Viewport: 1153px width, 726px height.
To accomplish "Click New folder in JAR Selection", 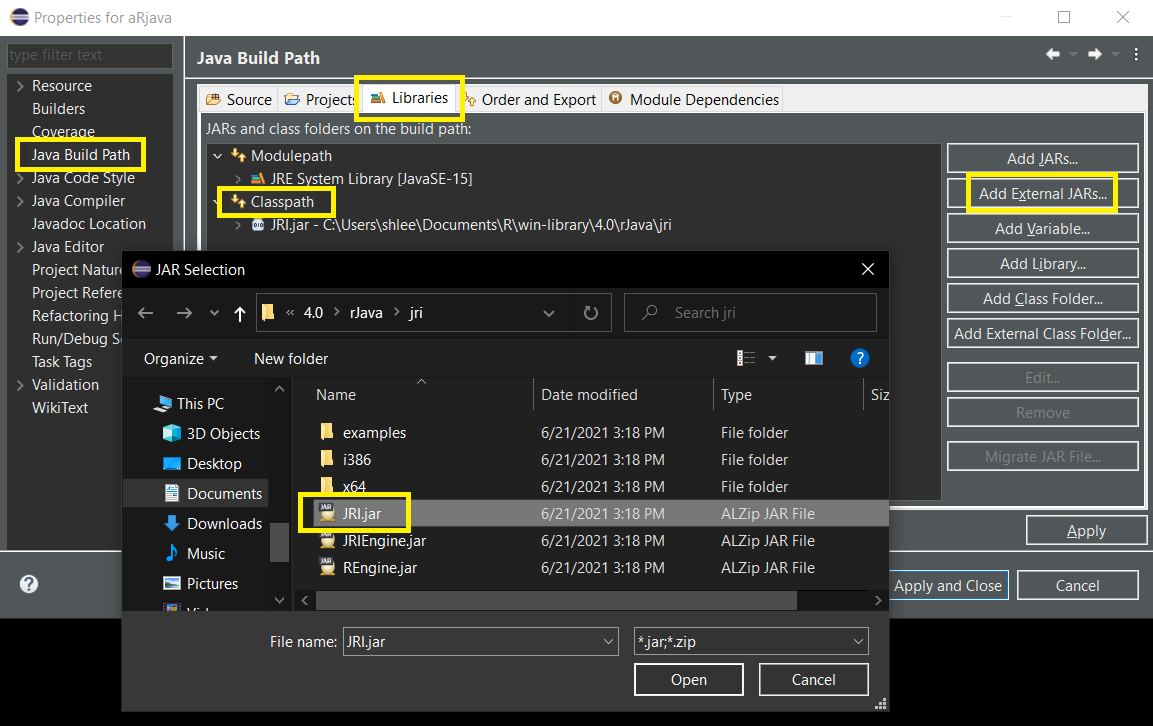I will pos(291,359).
